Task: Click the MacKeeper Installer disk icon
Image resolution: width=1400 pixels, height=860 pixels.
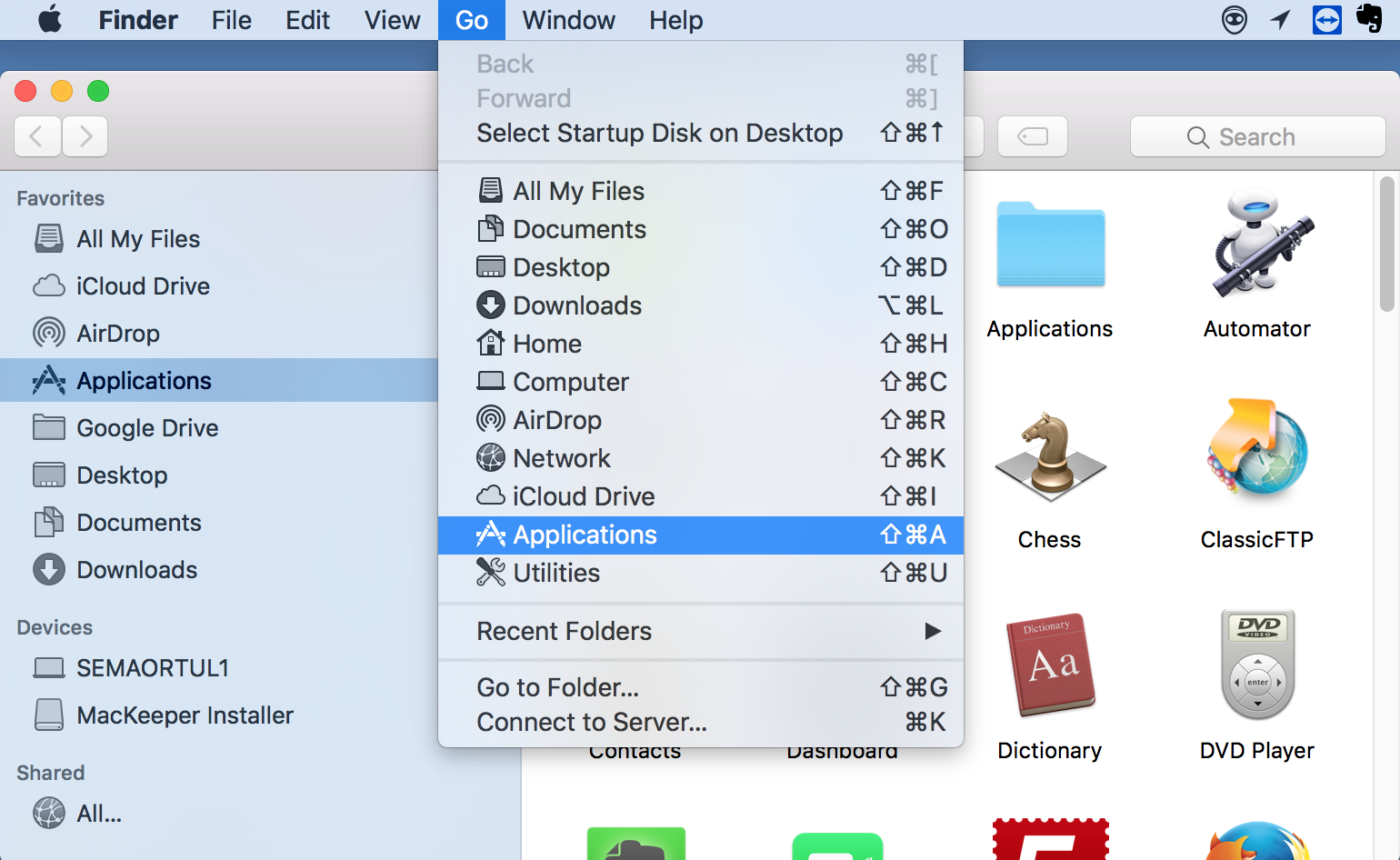Action: tap(49, 715)
